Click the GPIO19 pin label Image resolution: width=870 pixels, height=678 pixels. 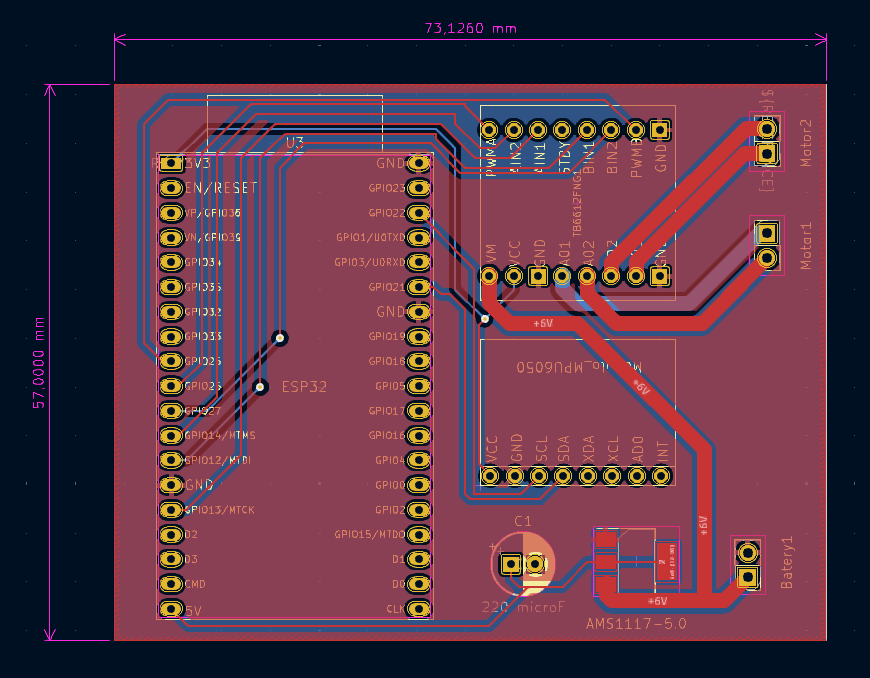pyautogui.click(x=387, y=336)
